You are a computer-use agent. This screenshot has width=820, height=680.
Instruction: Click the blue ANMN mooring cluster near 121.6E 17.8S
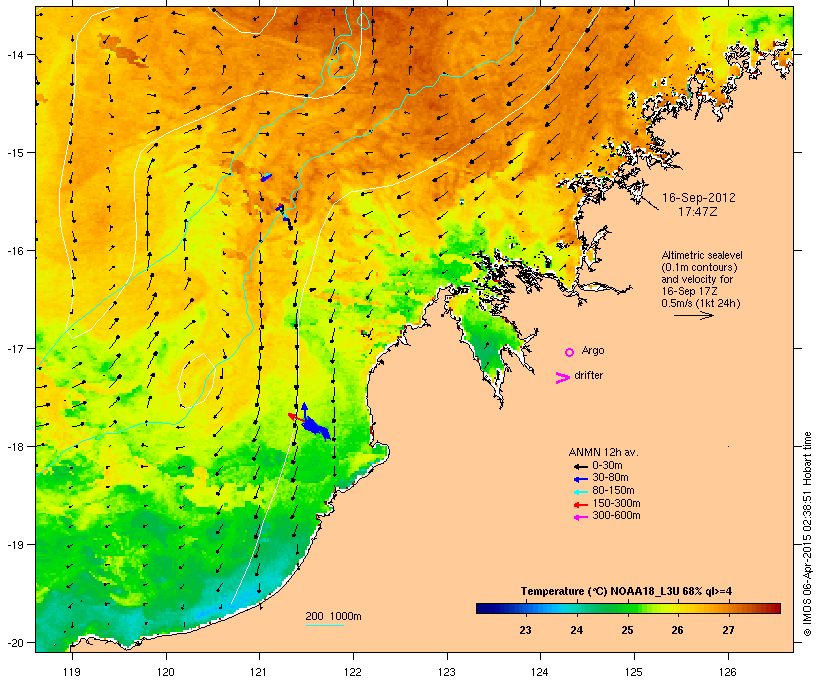coord(317,428)
